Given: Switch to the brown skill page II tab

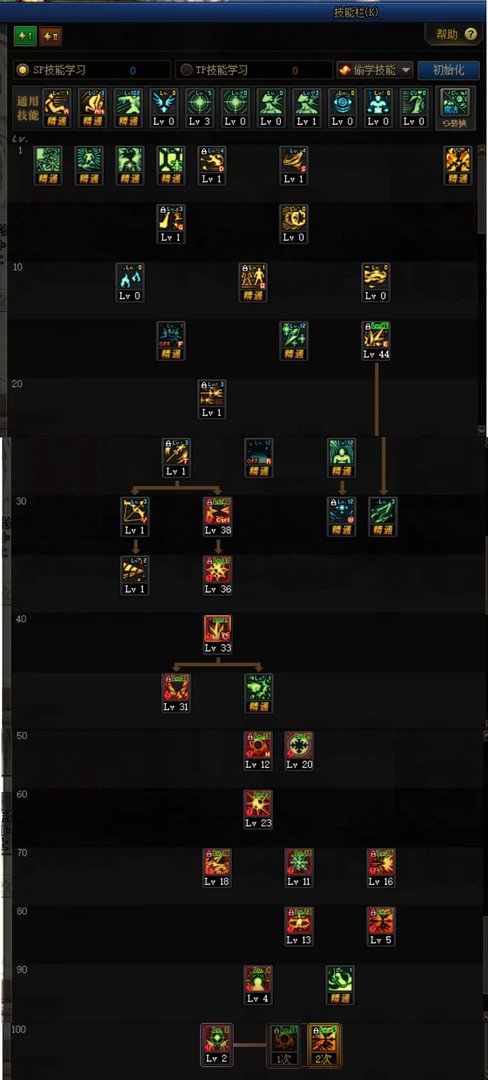Looking at the screenshot, I should (x=50, y=37).
